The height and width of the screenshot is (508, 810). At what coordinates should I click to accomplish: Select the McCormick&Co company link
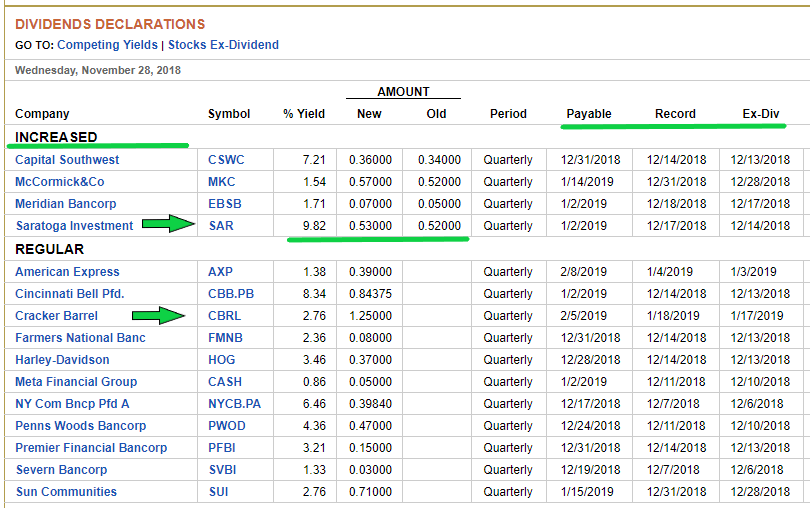coord(59,182)
